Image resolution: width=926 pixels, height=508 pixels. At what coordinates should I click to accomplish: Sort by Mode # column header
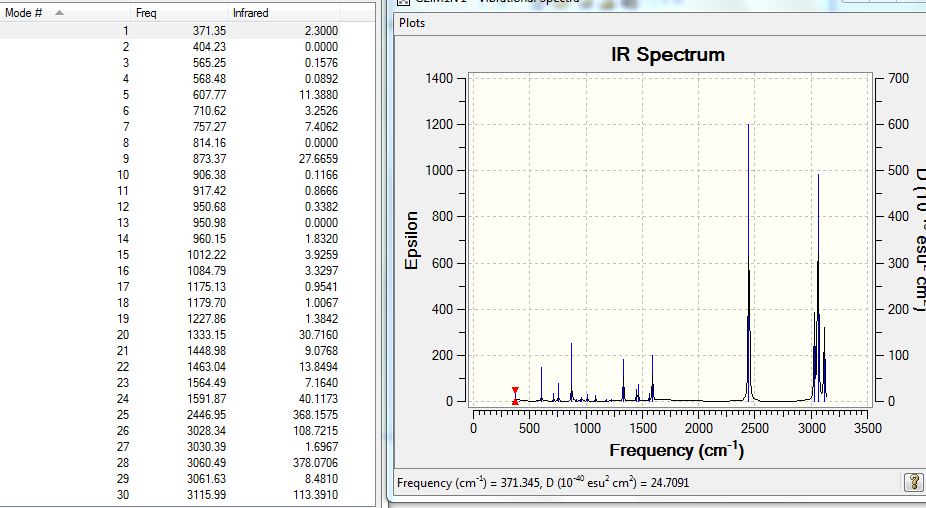point(65,12)
